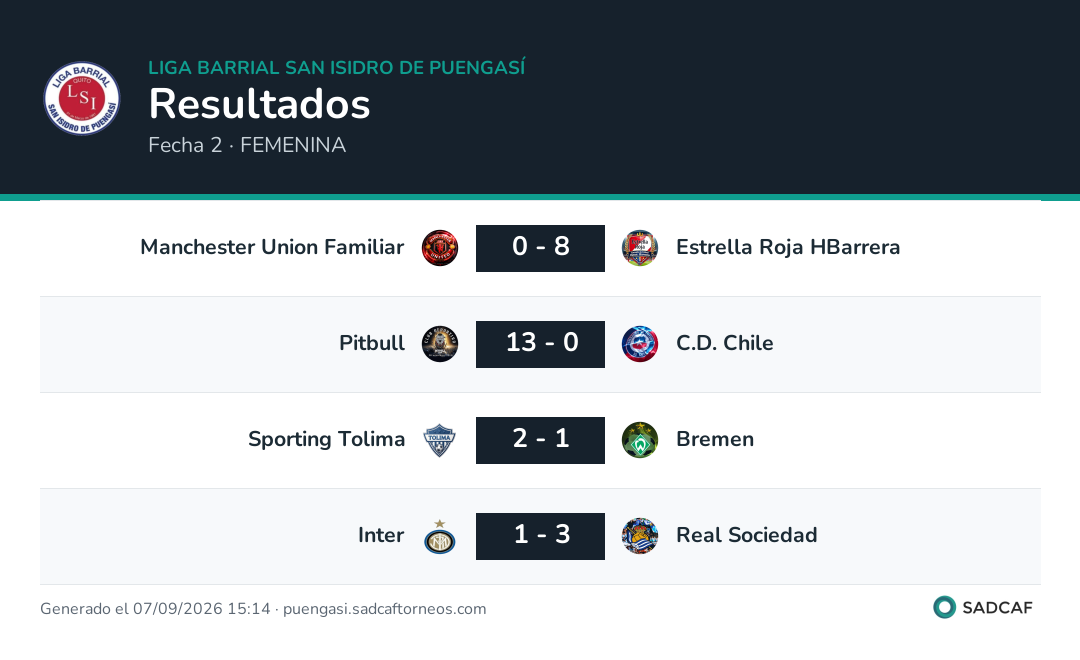Open the Real Sociedad team name
The height and width of the screenshot is (660, 1080).
click(x=747, y=535)
